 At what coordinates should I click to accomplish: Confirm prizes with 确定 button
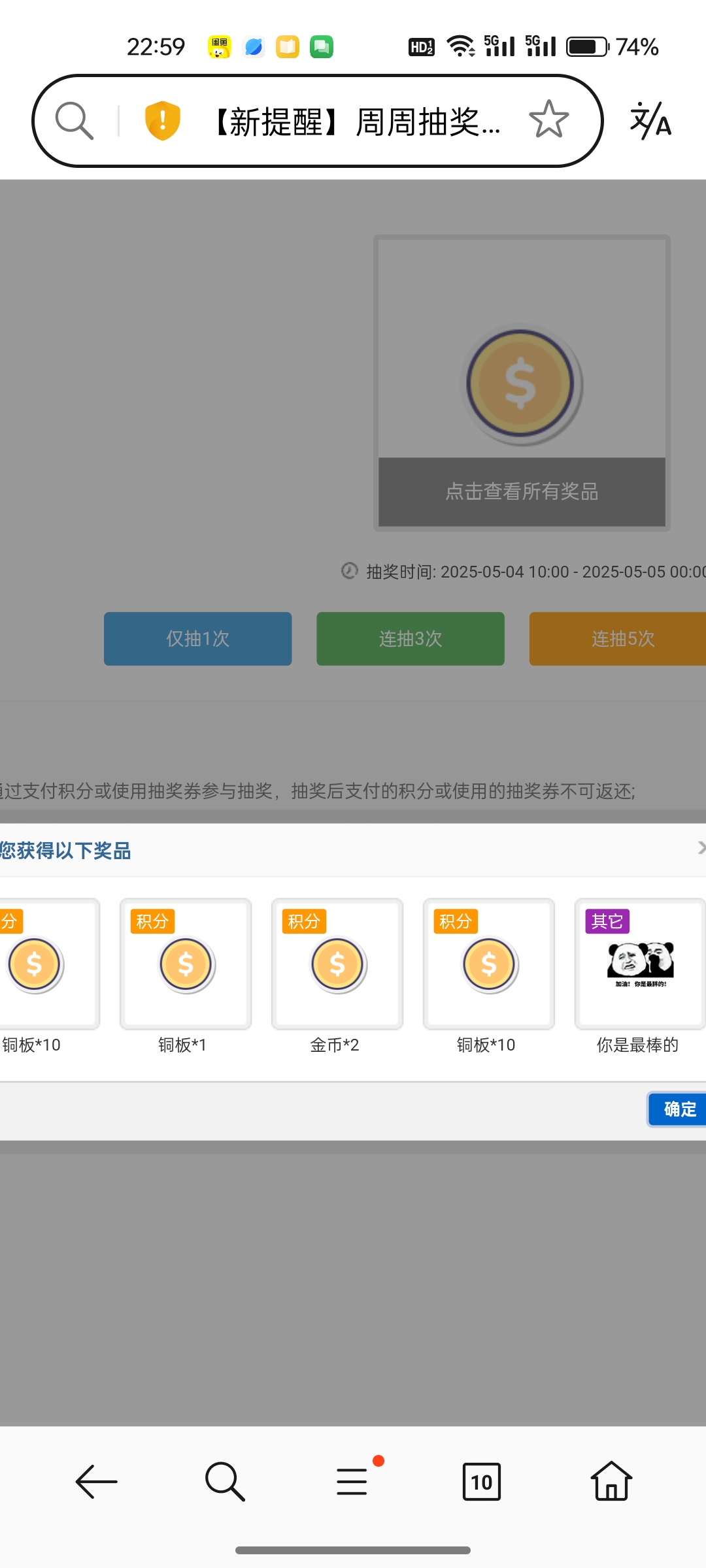(x=679, y=1109)
